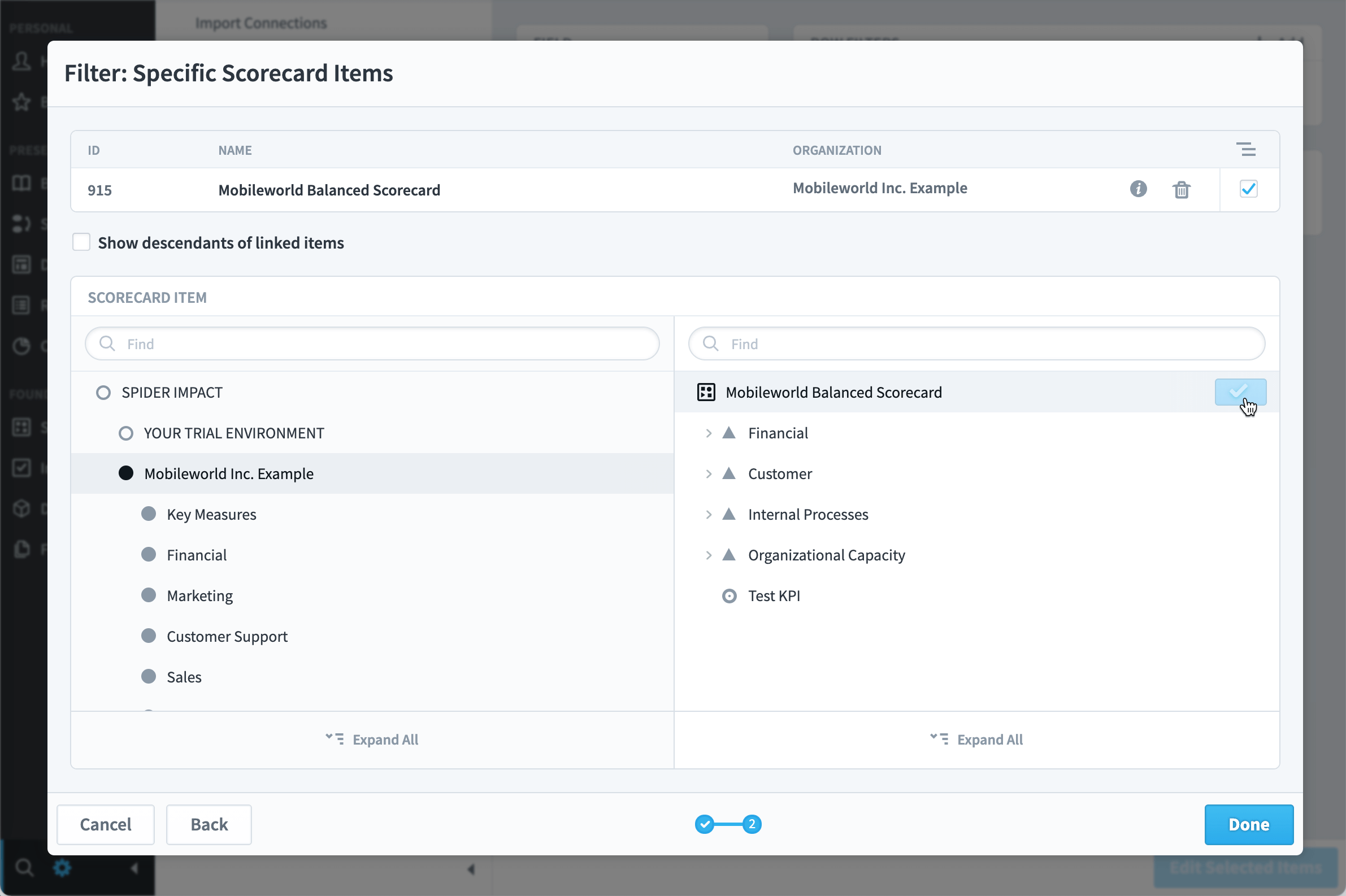Image resolution: width=1346 pixels, height=896 pixels.
Task: Click the SPIDER IMPACT hollow circle icon
Action: point(103,393)
